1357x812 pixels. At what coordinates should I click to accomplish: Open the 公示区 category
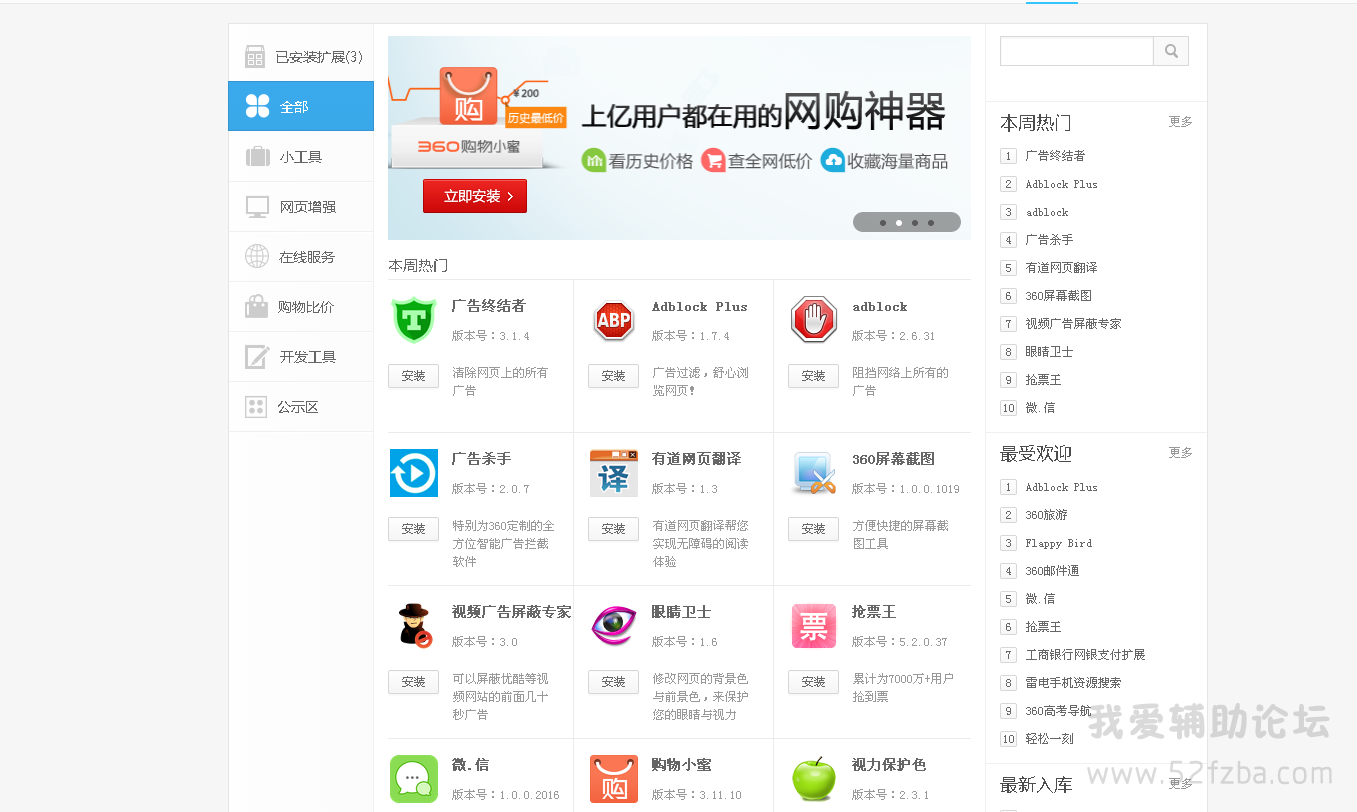pyautogui.click(x=301, y=407)
